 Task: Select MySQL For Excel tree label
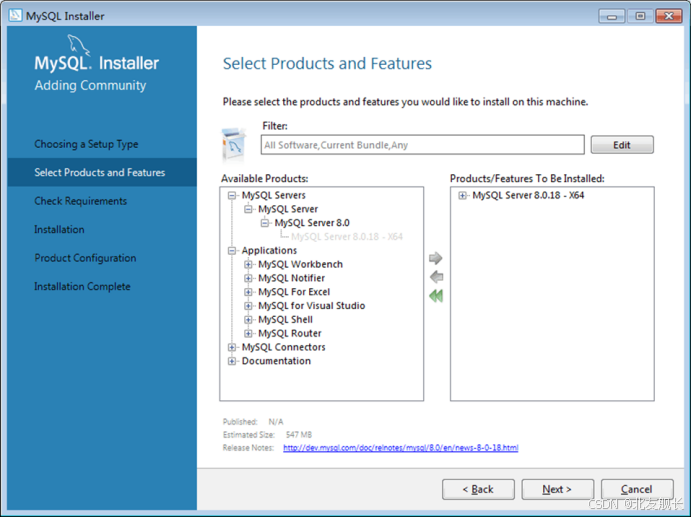click(x=294, y=292)
